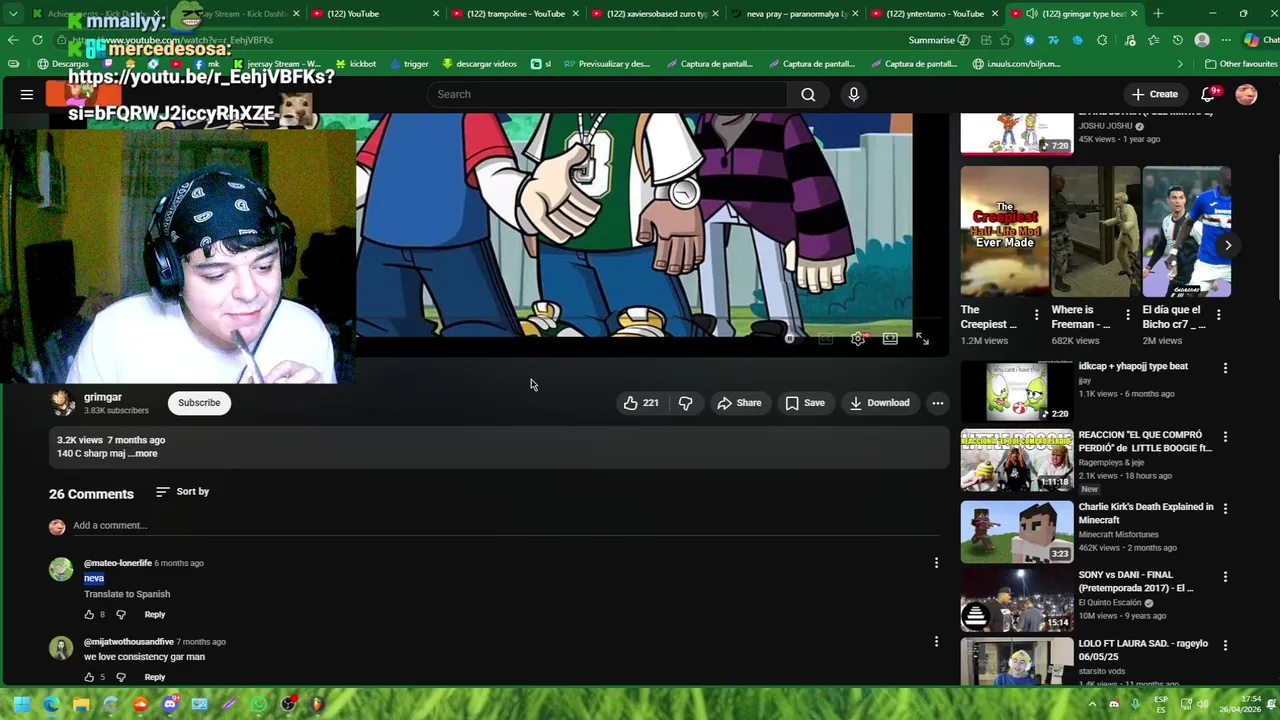Like the video with 221 likes
The width and height of the screenshot is (1280, 720).
tap(641, 403)
